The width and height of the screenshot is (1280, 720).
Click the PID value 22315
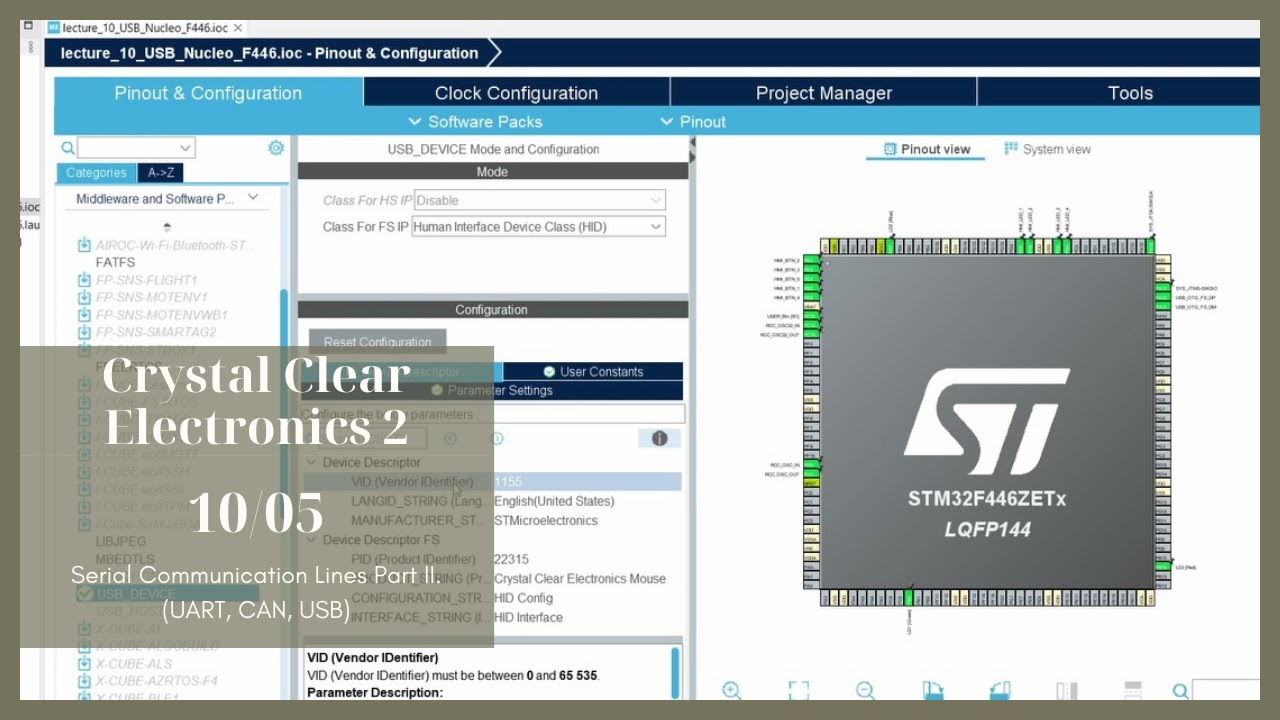pos(511,559)
